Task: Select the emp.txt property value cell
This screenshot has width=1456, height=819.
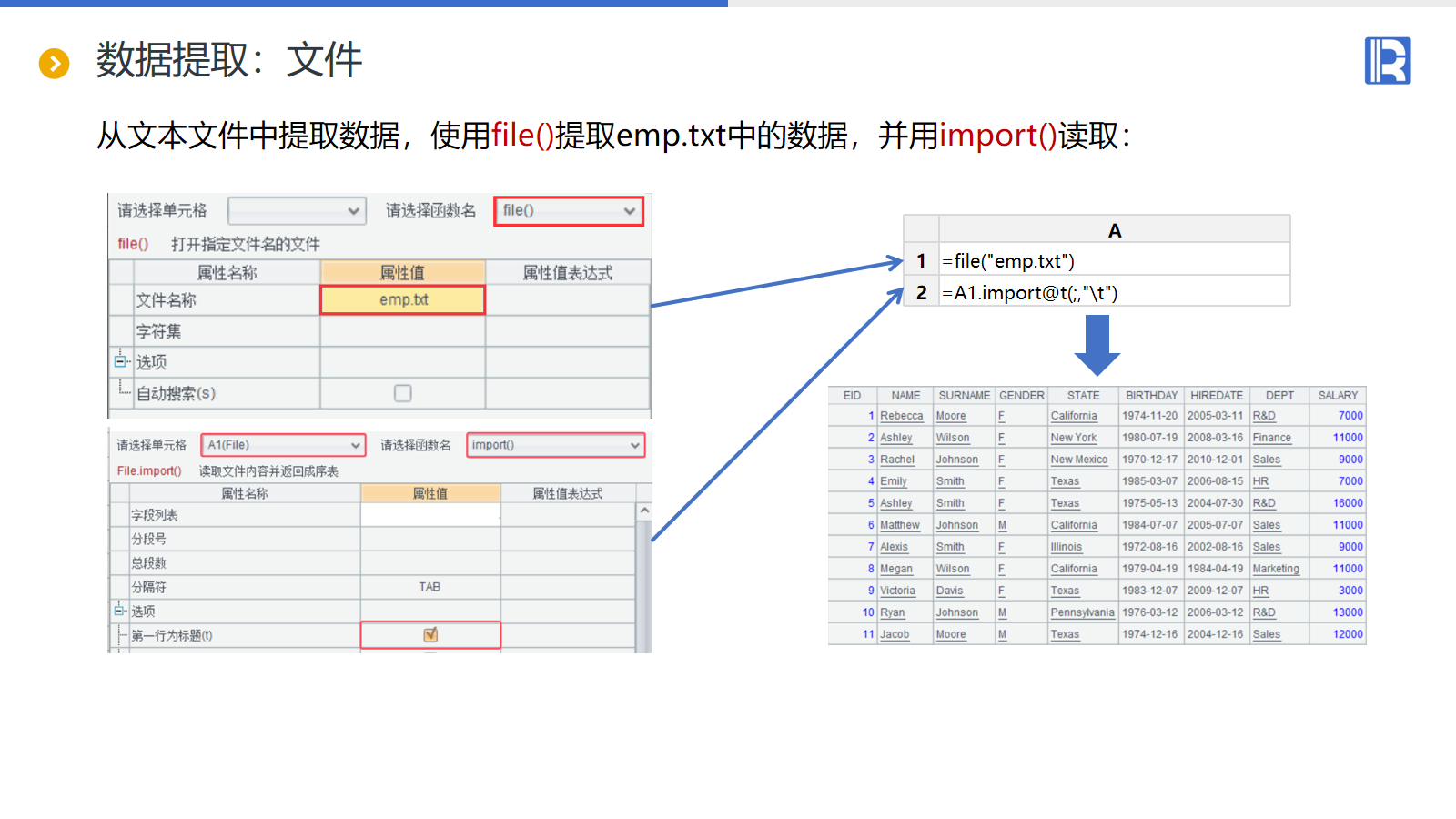Action: [x=403, y=300]
